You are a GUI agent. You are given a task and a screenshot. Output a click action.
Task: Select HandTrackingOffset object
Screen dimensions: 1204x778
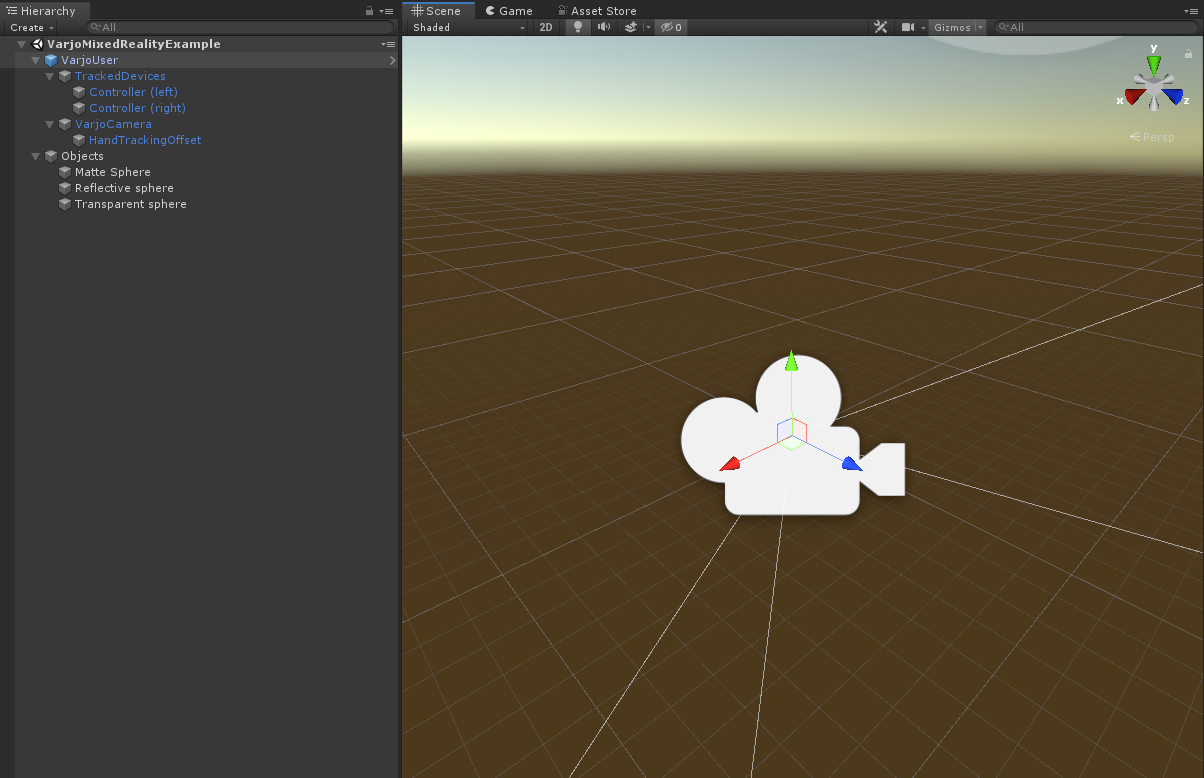tap(145, 140)
